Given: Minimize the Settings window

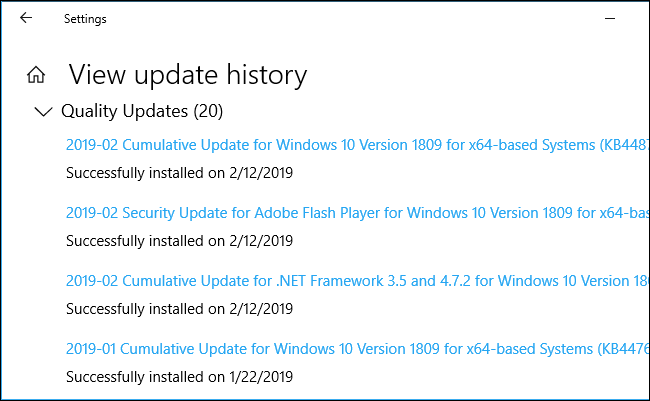Looking at the screenshot, I should (x=611, y=18).
